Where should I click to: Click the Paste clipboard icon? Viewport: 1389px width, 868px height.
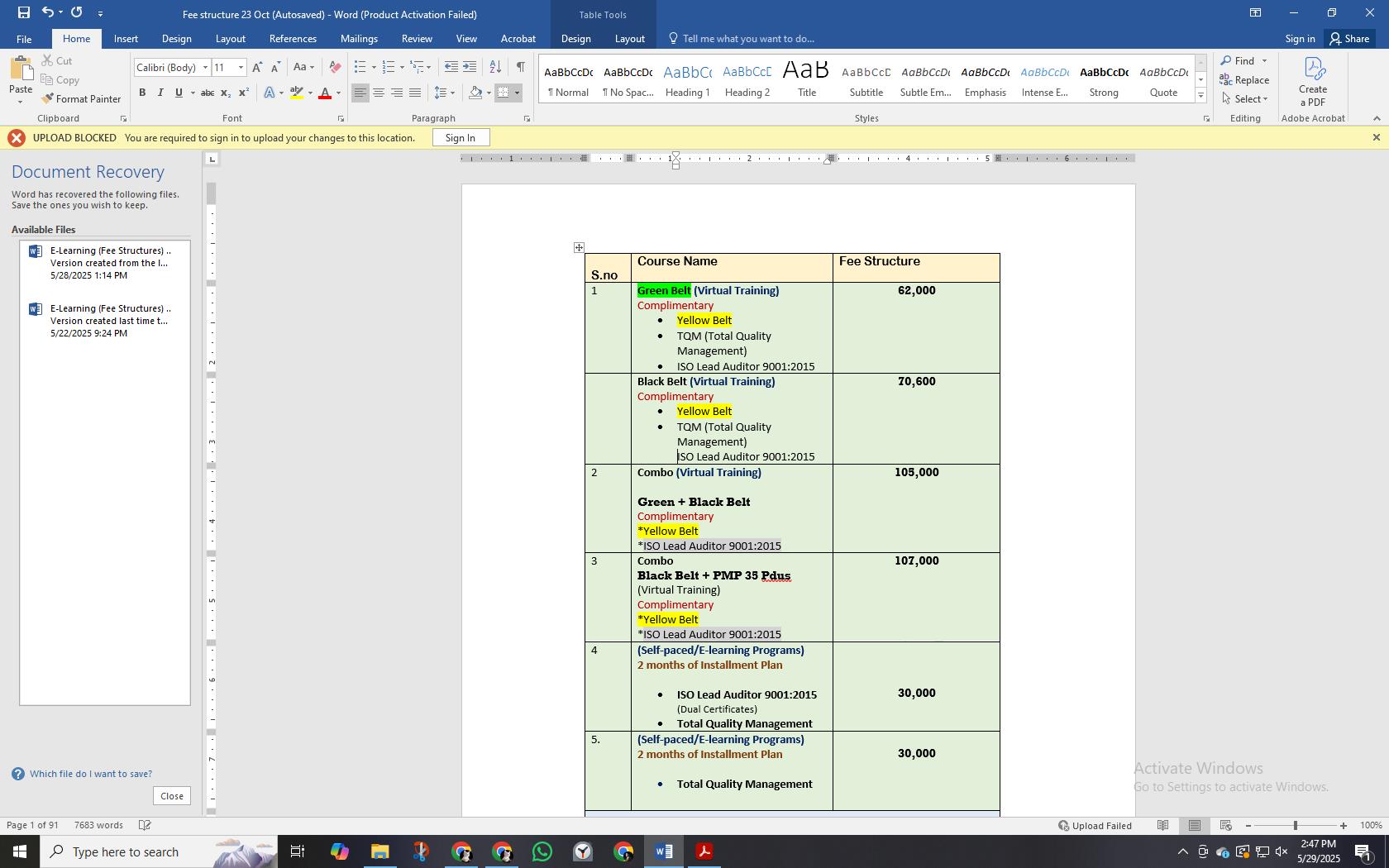point(21,69)
